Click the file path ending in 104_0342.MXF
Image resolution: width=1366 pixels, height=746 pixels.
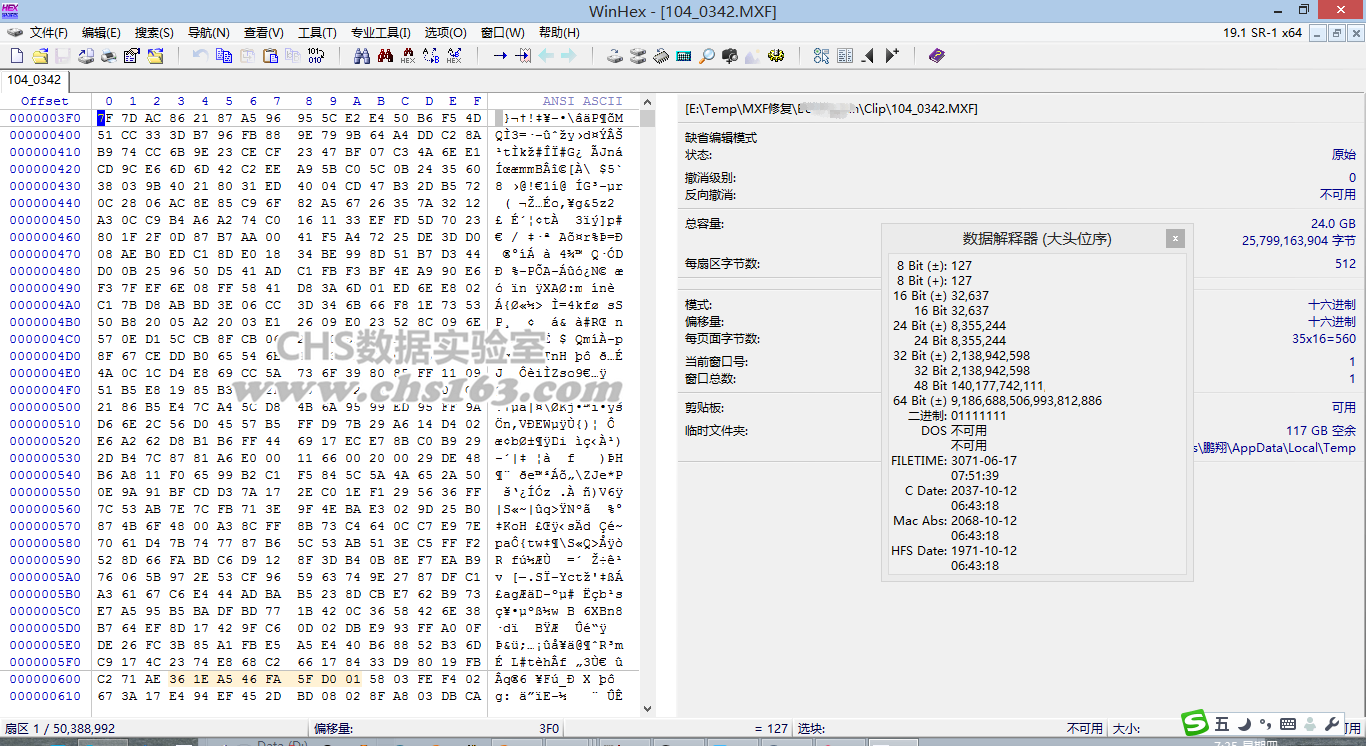(831, 108)
